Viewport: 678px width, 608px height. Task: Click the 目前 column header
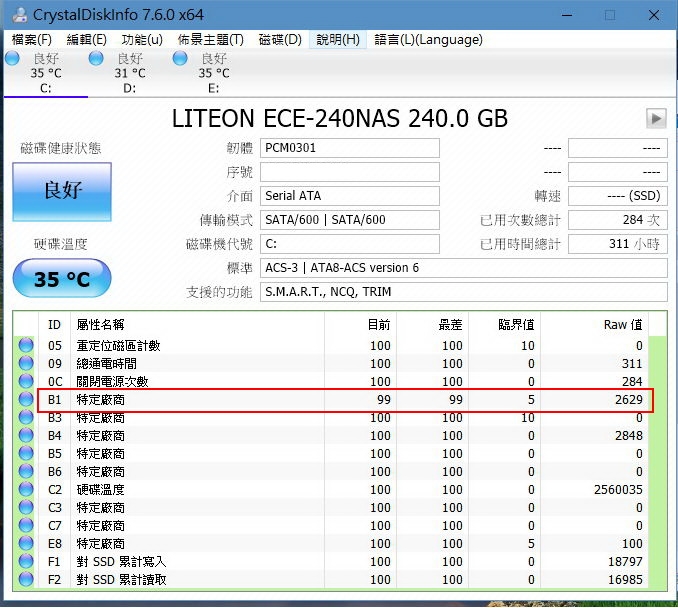(x=360, y=324)
